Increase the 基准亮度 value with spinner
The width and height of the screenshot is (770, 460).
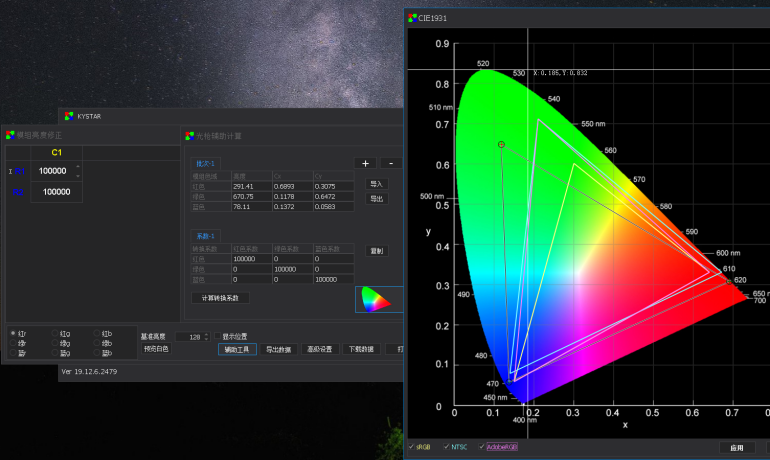(x=207, y=334)
